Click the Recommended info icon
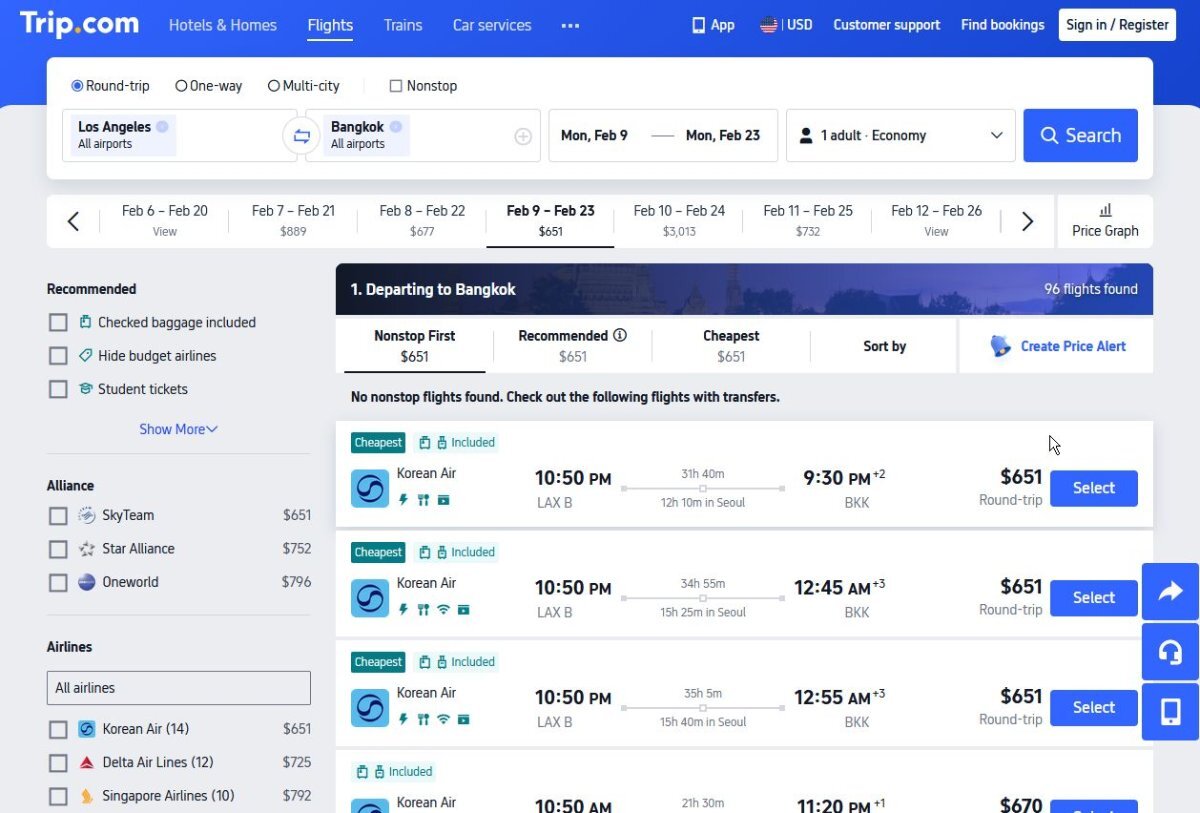Viewport: 1200px width, 813px height. point(620,336)
